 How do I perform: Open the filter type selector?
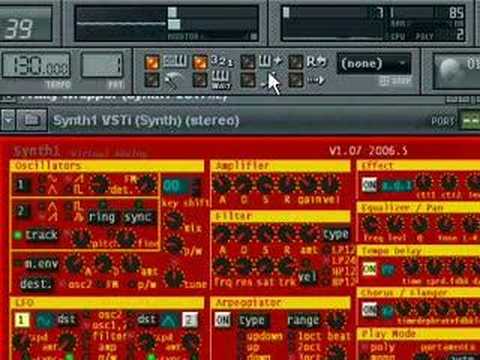pyautogui.click(x=336, y=234)
